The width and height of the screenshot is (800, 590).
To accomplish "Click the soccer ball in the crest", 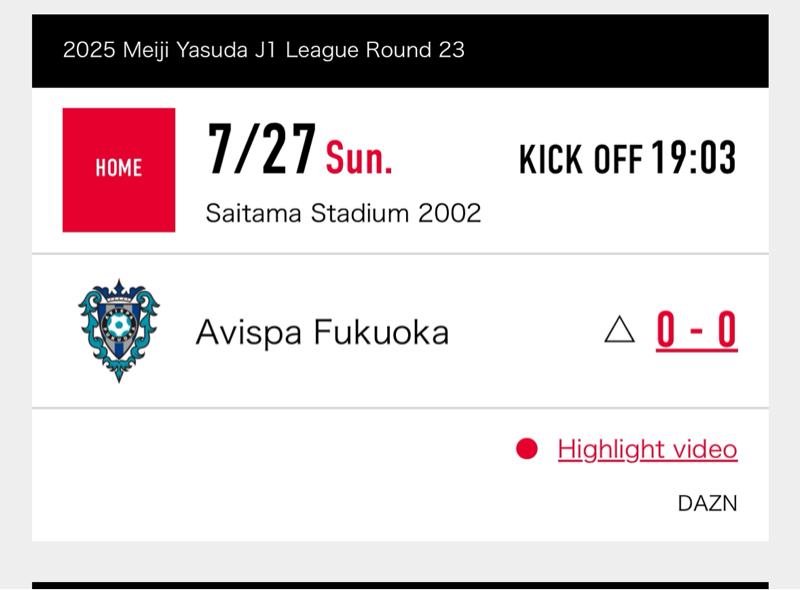I will click(x=119, y=324).
